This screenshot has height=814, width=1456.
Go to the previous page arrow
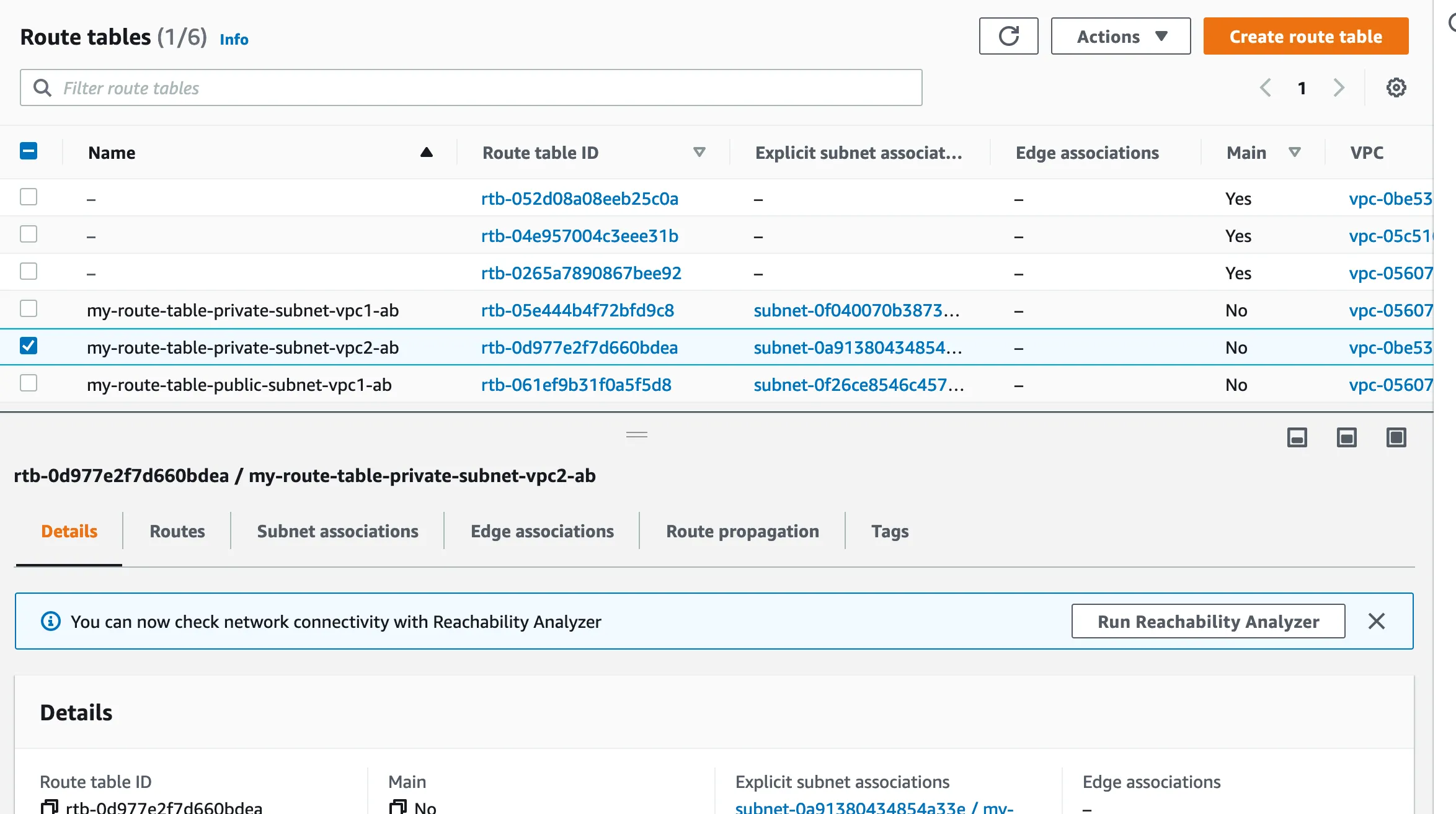point(1266,87)
